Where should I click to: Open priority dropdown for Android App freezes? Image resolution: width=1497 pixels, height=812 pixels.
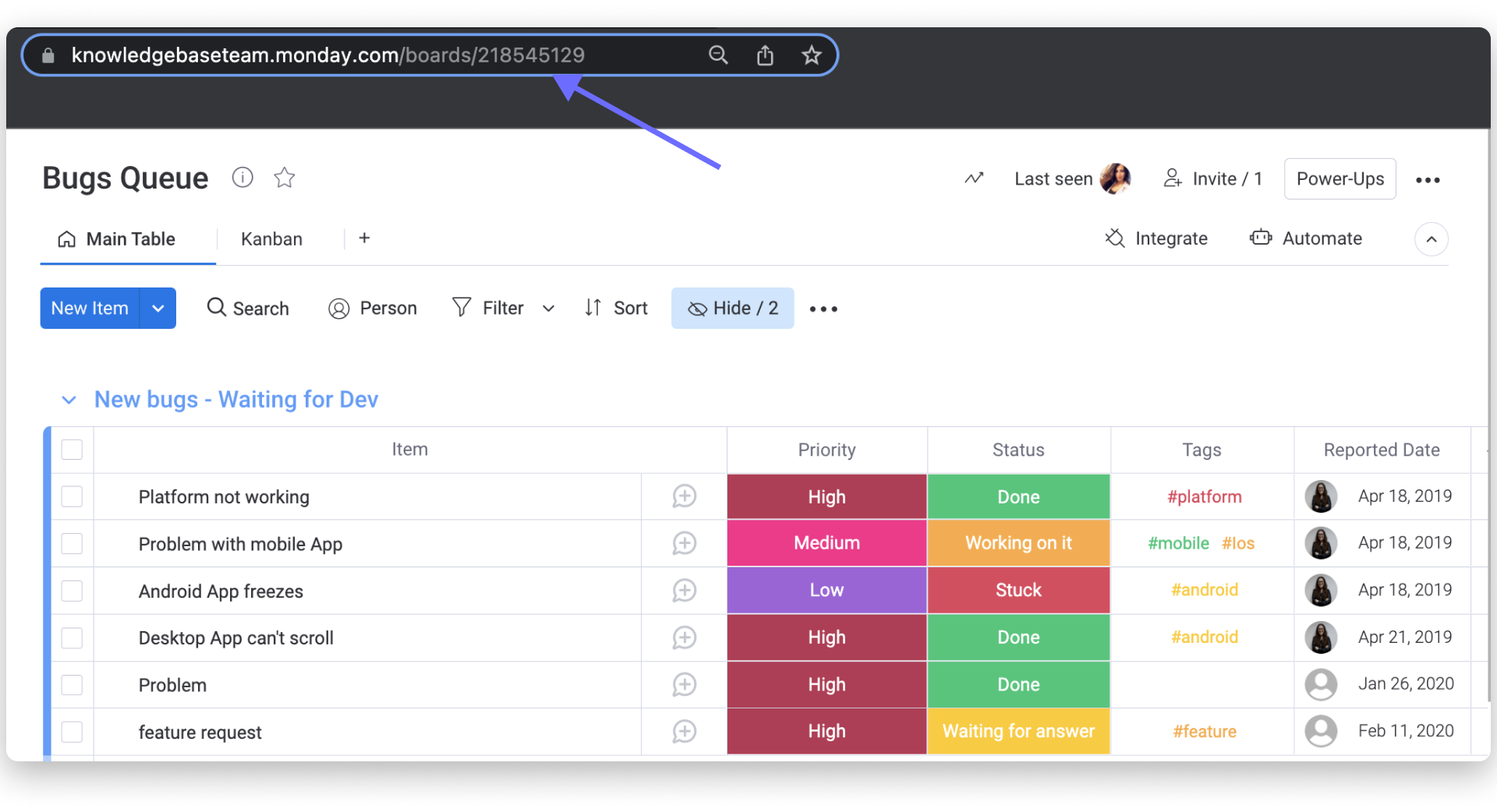826,590
